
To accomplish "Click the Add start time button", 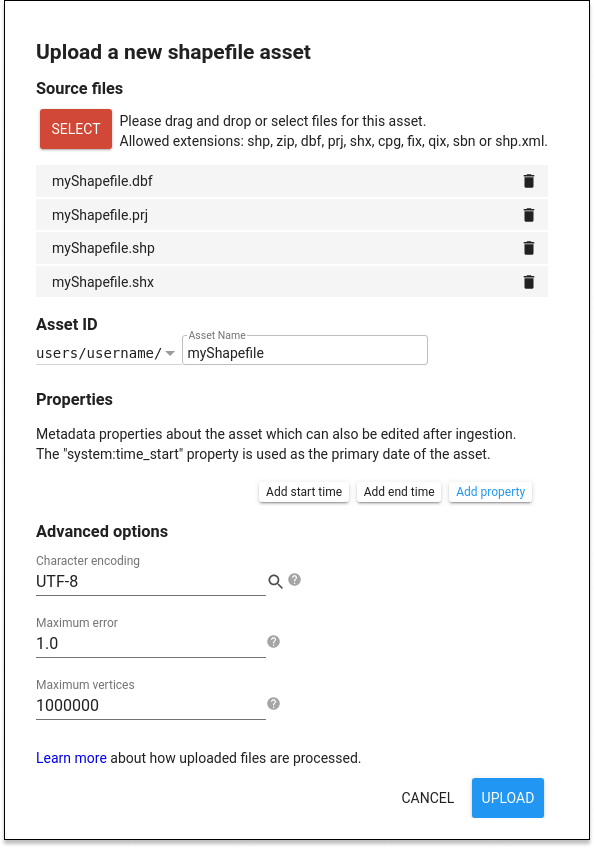I will click(304, 492).
